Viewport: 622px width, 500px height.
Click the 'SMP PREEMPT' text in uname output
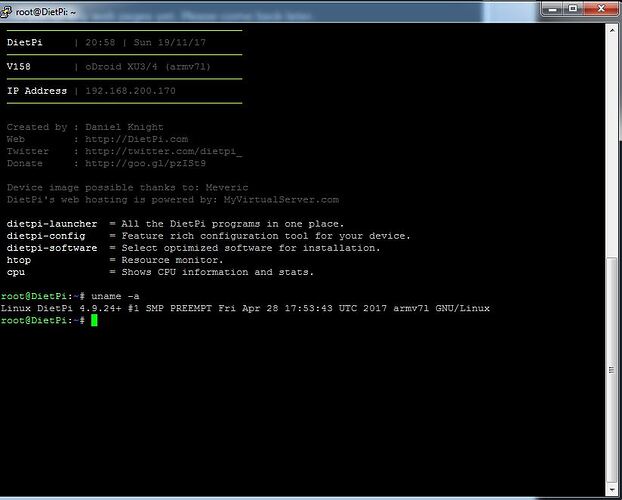click(179, 308)
